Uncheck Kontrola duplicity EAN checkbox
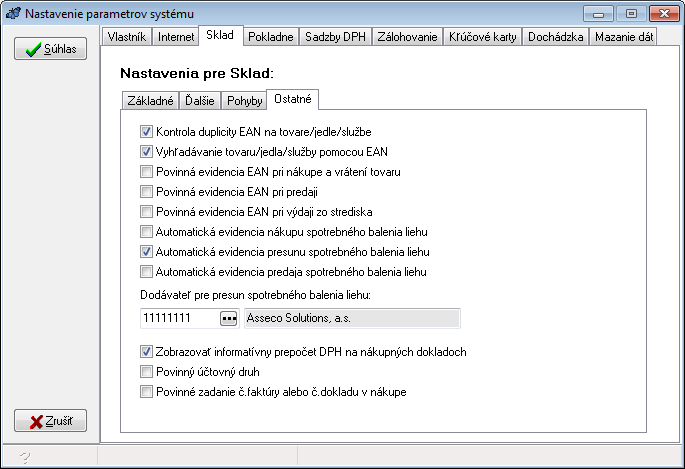Image resolution: width=685 pixels, height=469 pixels. click(x=146, y=131)
